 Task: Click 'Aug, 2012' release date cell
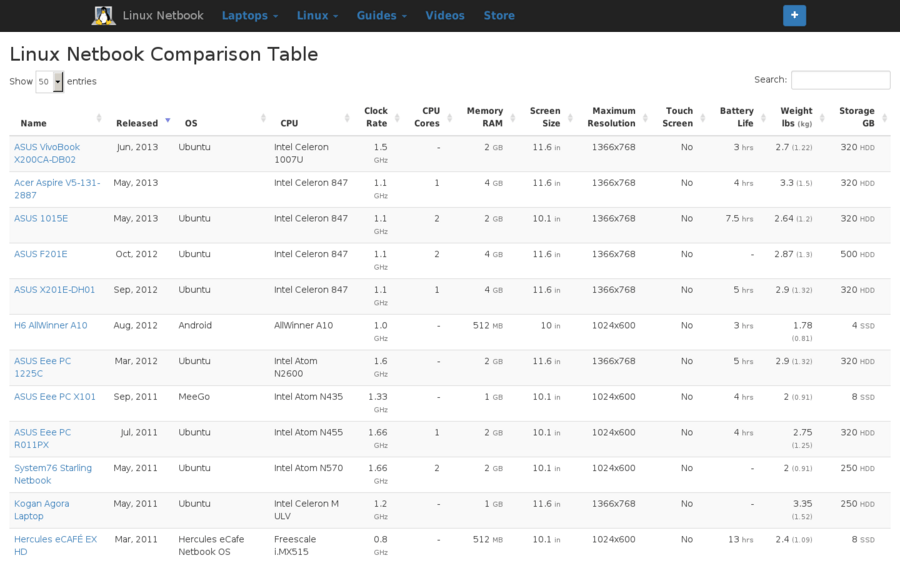[135, 325]
